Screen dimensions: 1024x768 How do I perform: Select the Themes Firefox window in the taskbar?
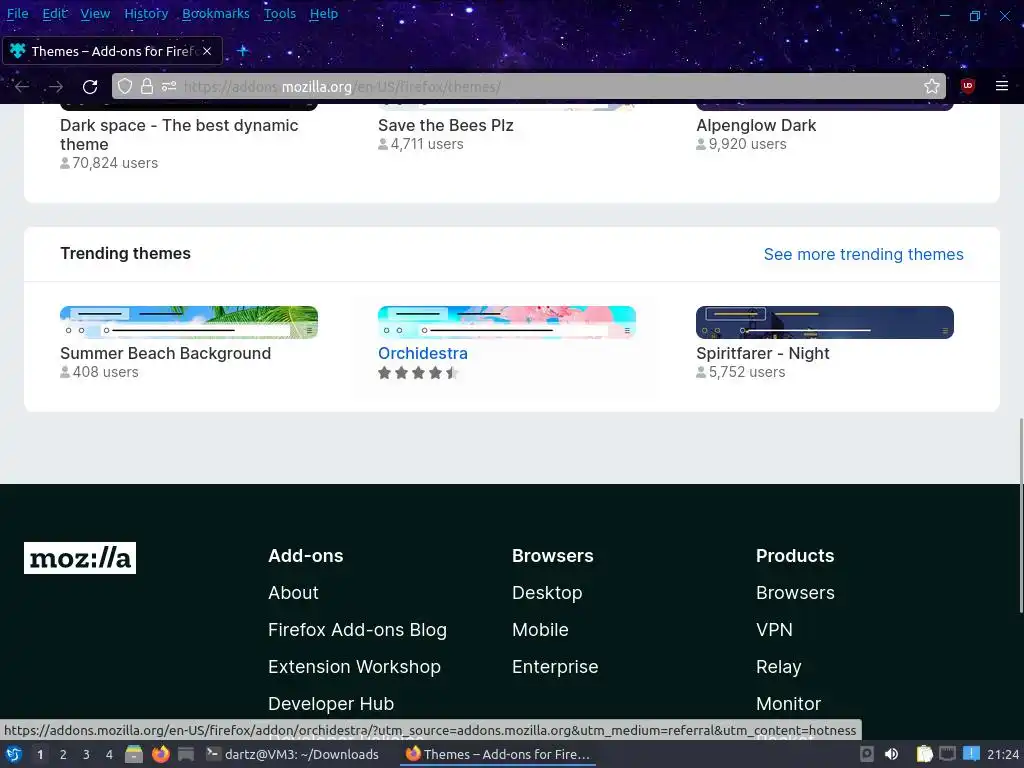(x=498, y=754)
